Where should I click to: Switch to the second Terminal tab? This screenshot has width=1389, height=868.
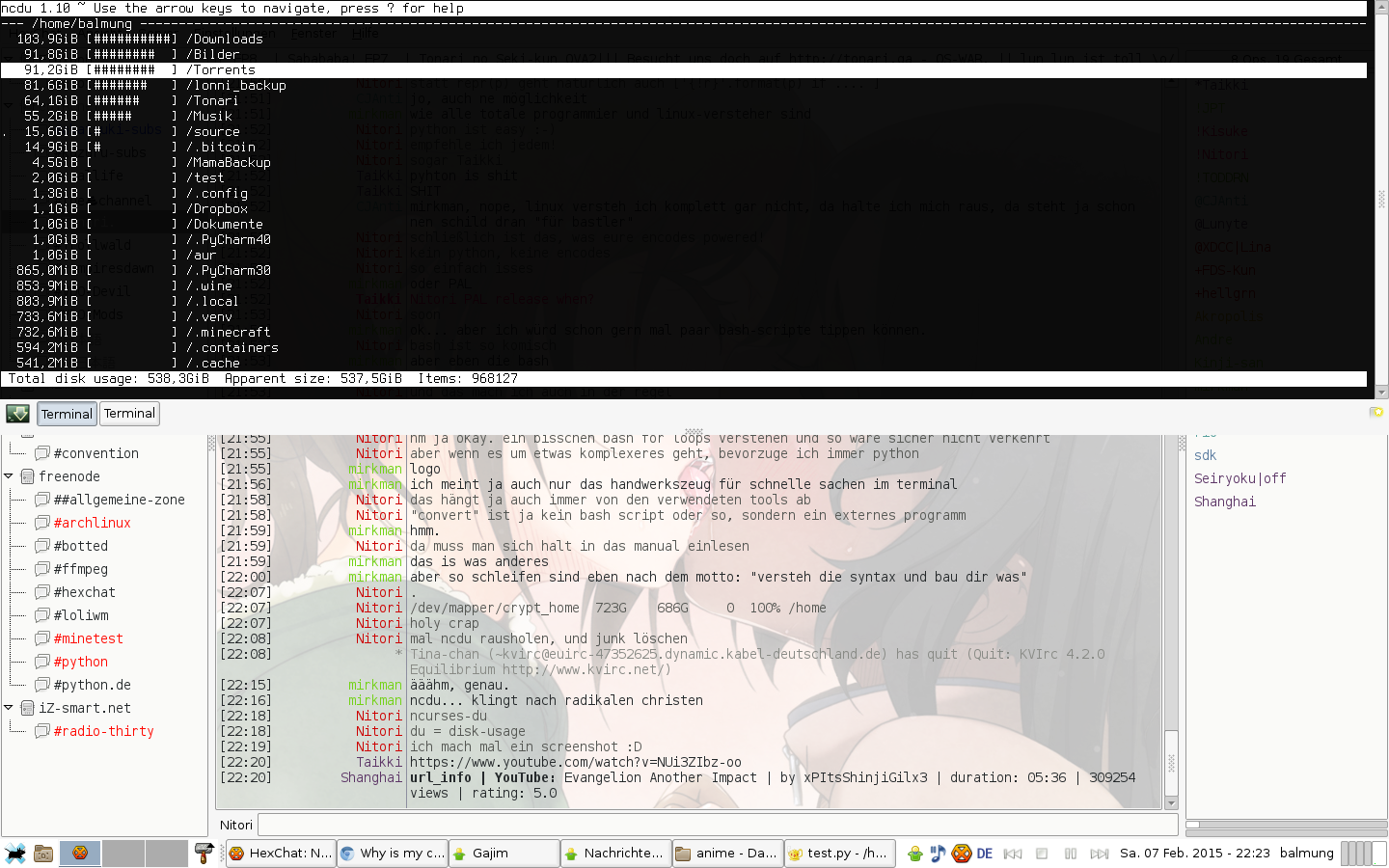[129, 414]
